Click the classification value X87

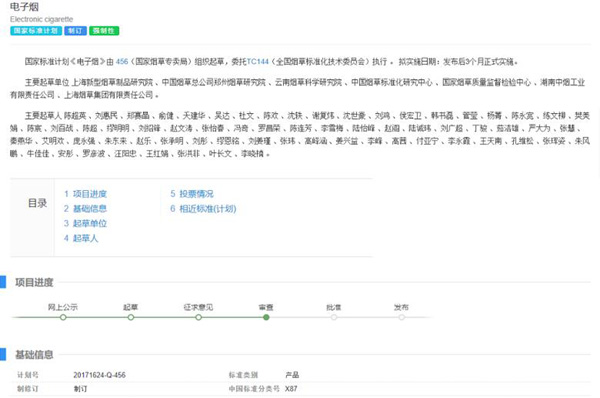click(x=291, y=389)
